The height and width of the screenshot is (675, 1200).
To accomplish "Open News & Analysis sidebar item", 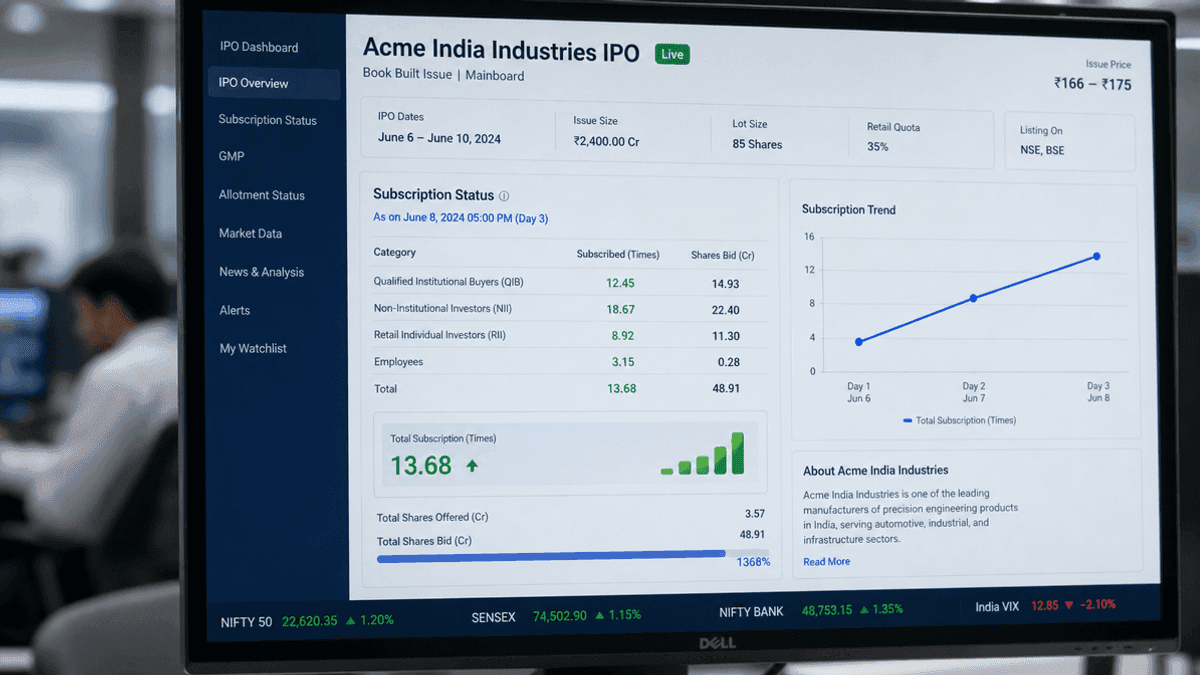I will coord(261,272).
